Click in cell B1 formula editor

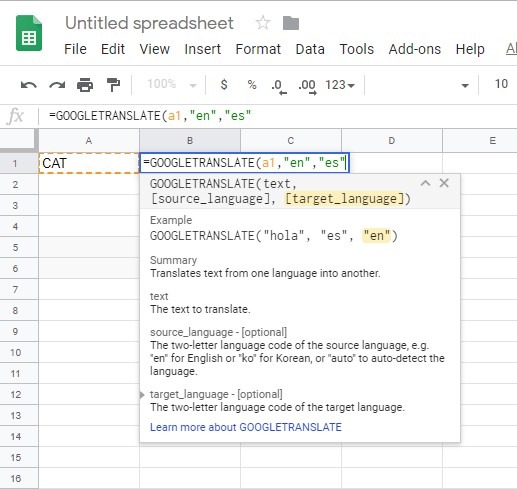244,163
